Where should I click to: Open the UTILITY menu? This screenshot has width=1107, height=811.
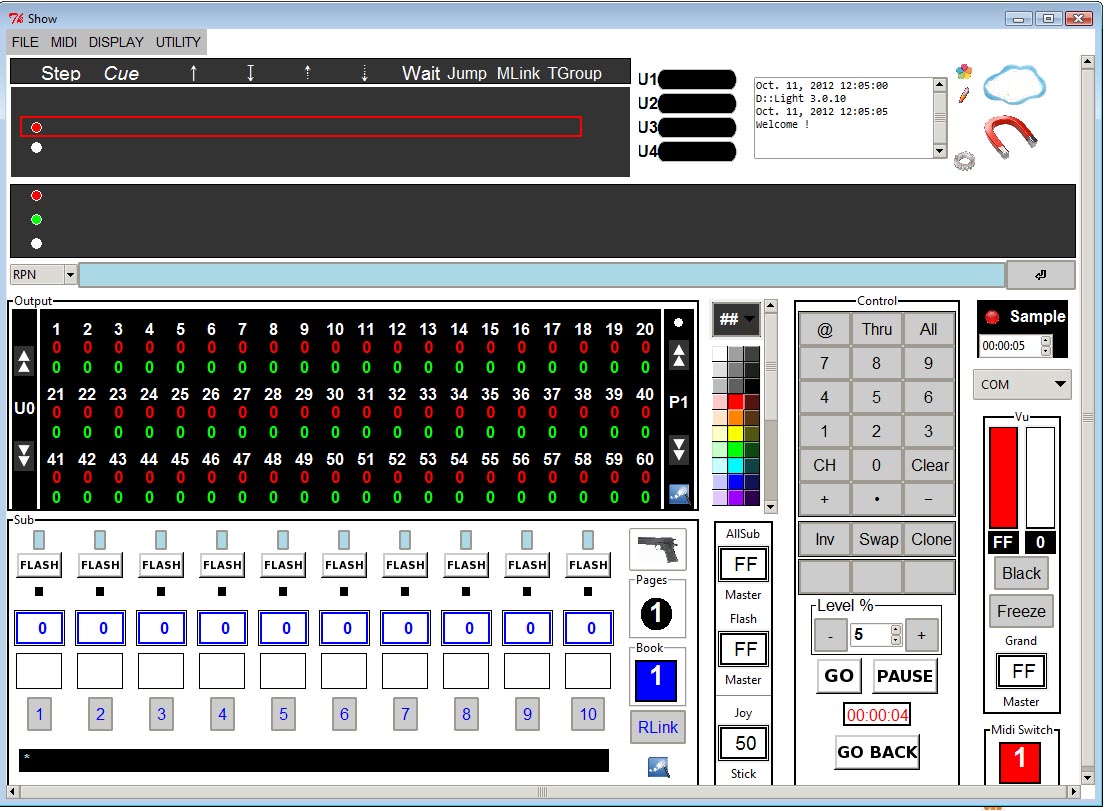(178, 42)
